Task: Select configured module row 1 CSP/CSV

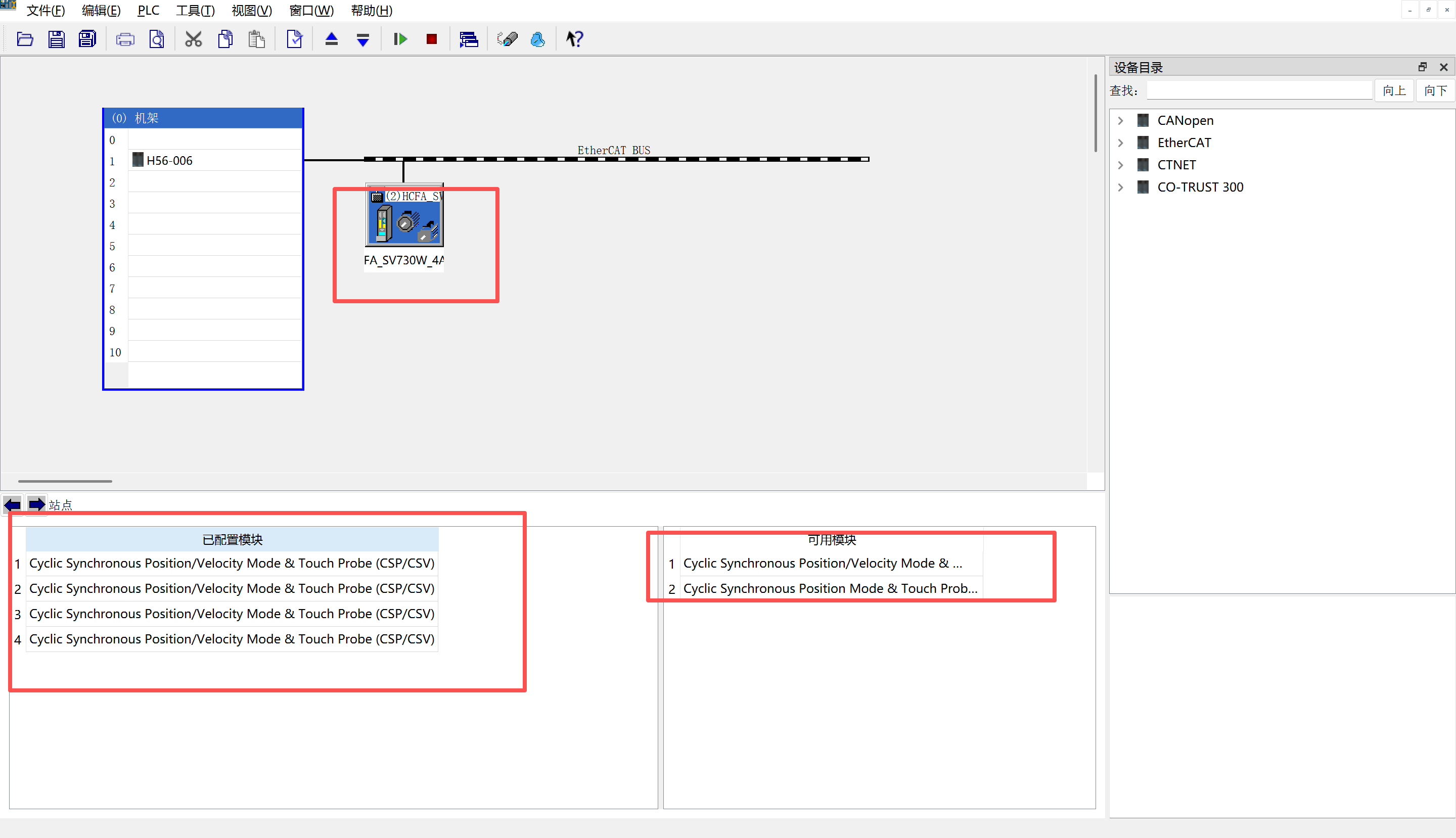Action: (232, 564)
